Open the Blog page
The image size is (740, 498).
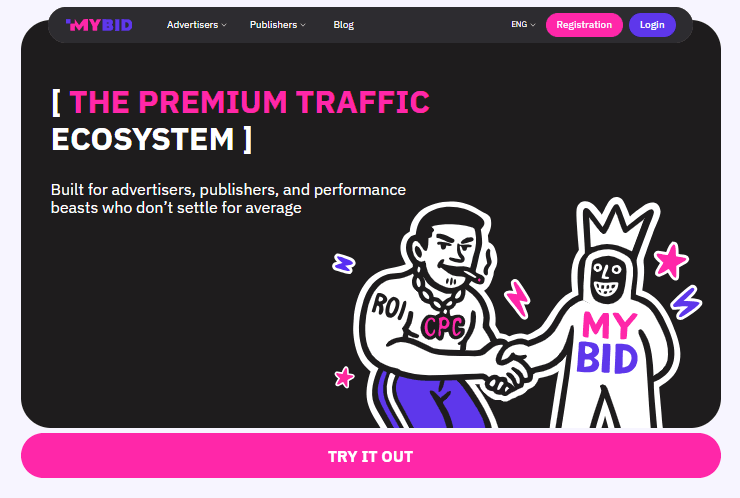coord(344,25)
